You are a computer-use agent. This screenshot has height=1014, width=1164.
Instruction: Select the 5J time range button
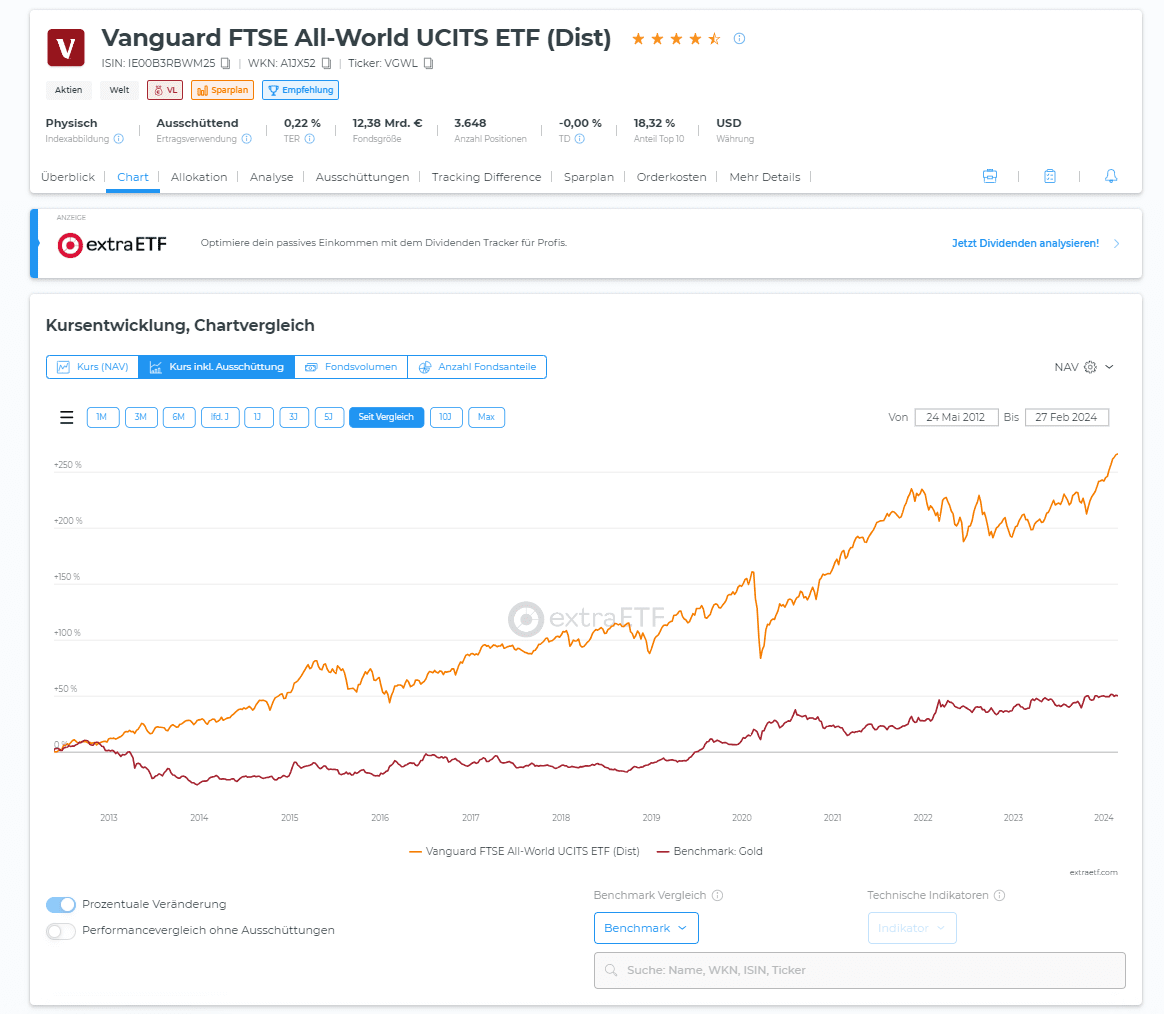click(x=329, y=417)
